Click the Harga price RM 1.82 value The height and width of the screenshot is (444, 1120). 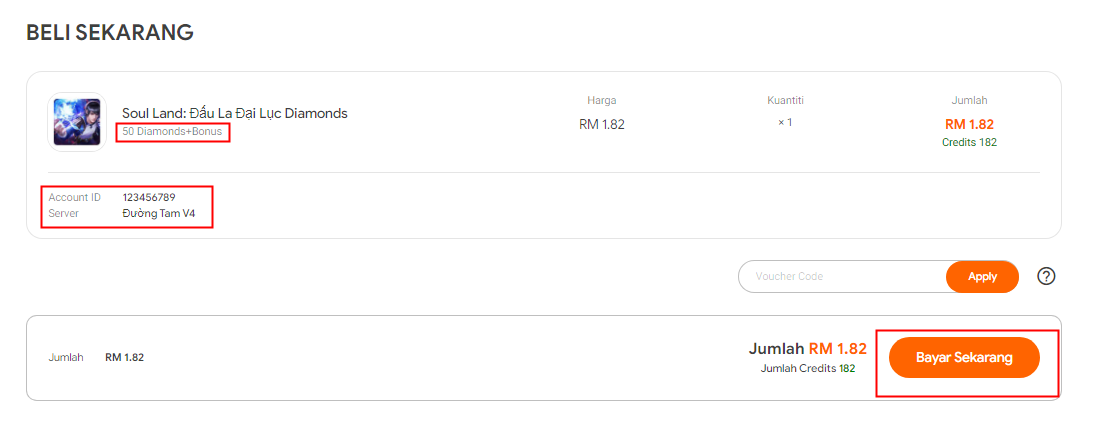601,124
